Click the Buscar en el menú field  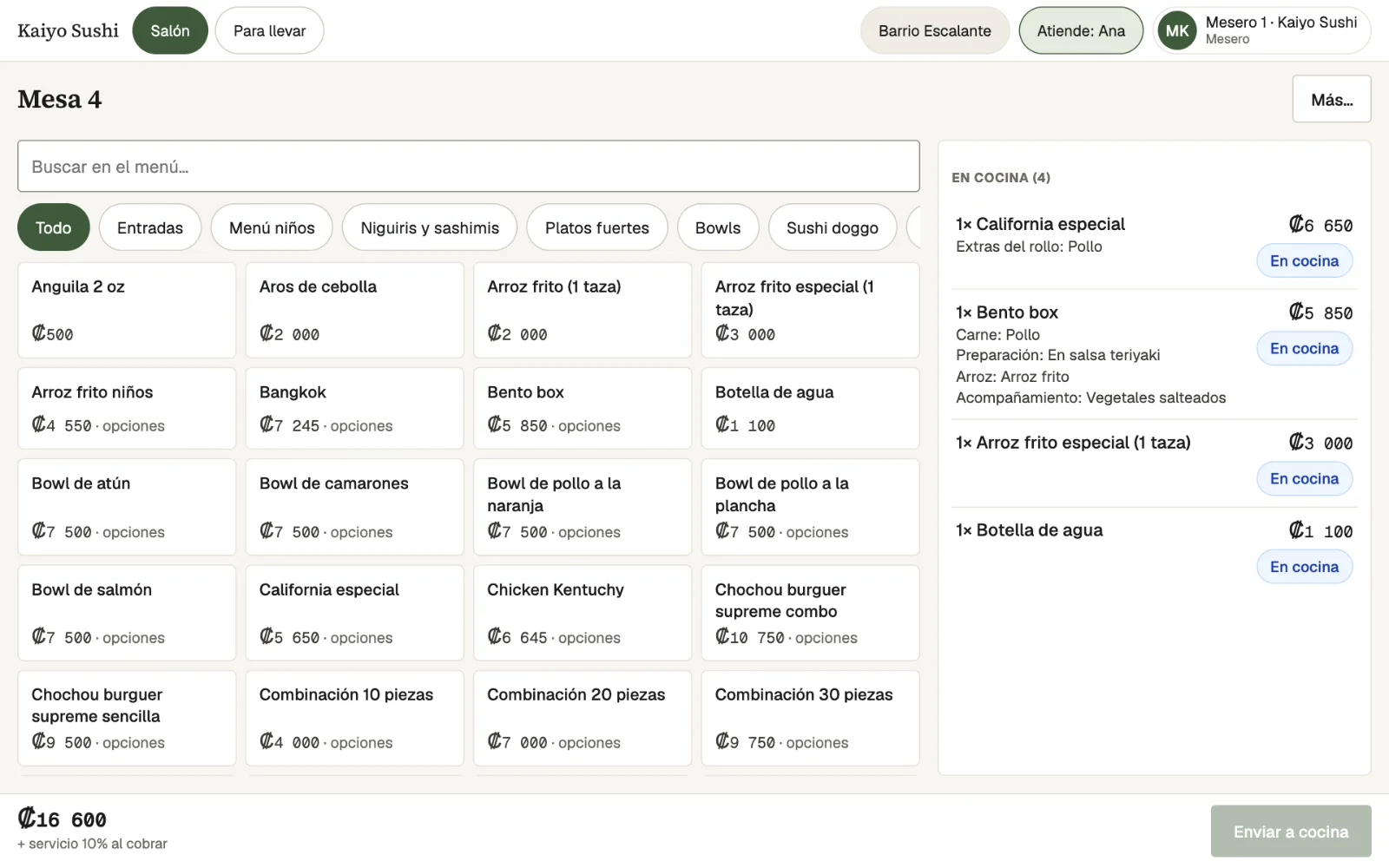[469, 166]
